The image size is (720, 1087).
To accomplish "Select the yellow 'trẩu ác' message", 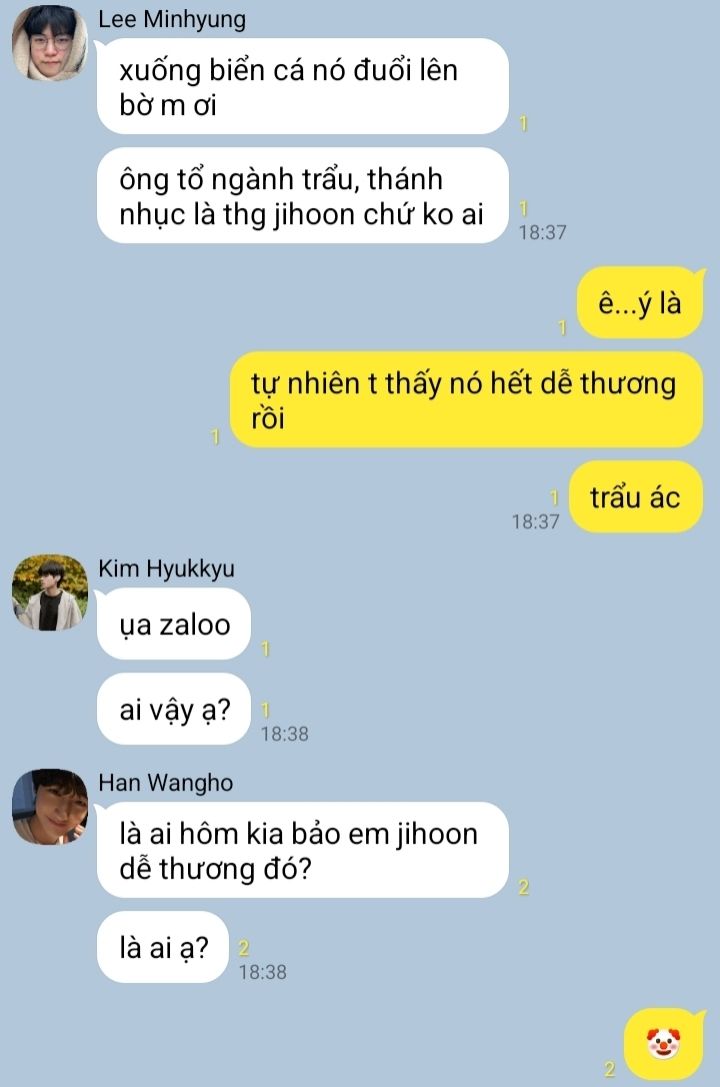I will [636, 497].
